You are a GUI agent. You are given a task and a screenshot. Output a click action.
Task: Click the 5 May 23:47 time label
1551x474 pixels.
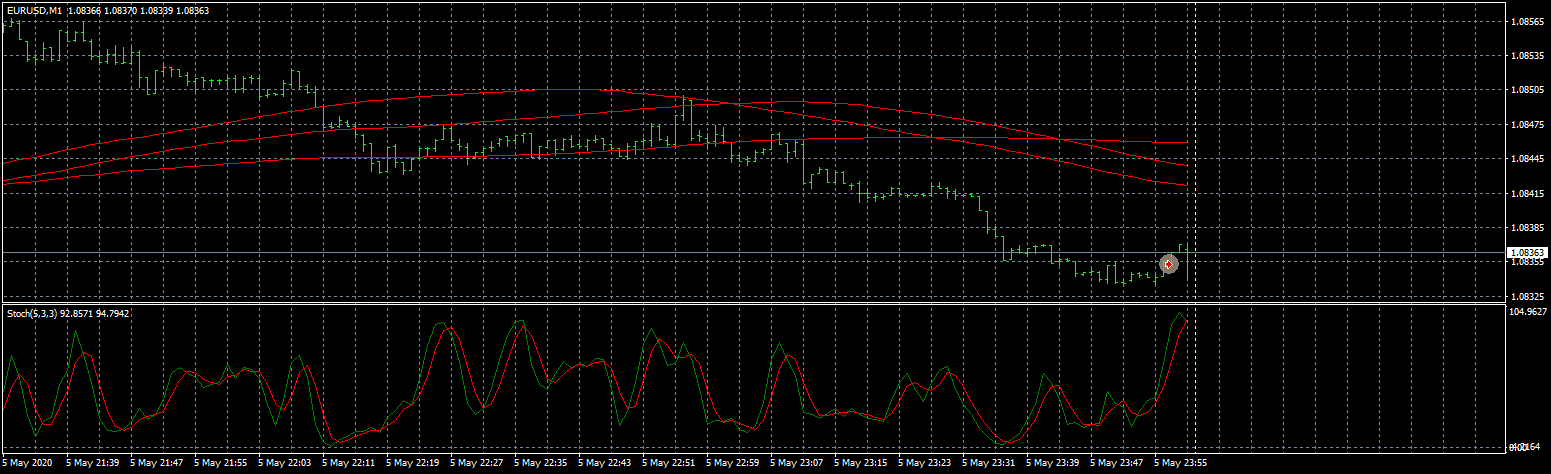pyautogui.click(x=1117, y=463)
